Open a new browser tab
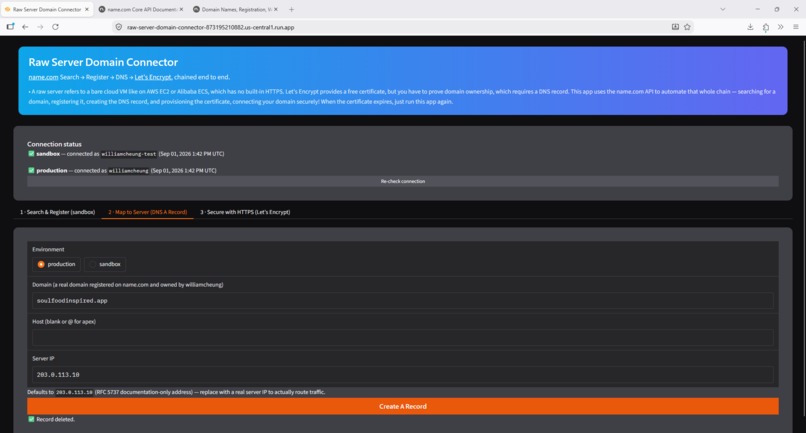Screen dimensions: 806x433 pos(291,9)
